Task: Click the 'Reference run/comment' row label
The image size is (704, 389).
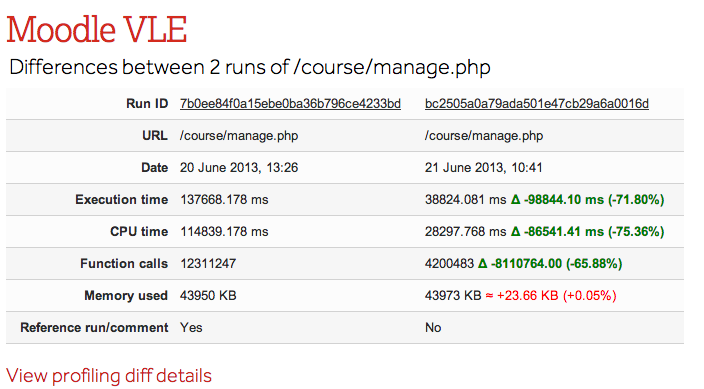Action: coord(94,327)
